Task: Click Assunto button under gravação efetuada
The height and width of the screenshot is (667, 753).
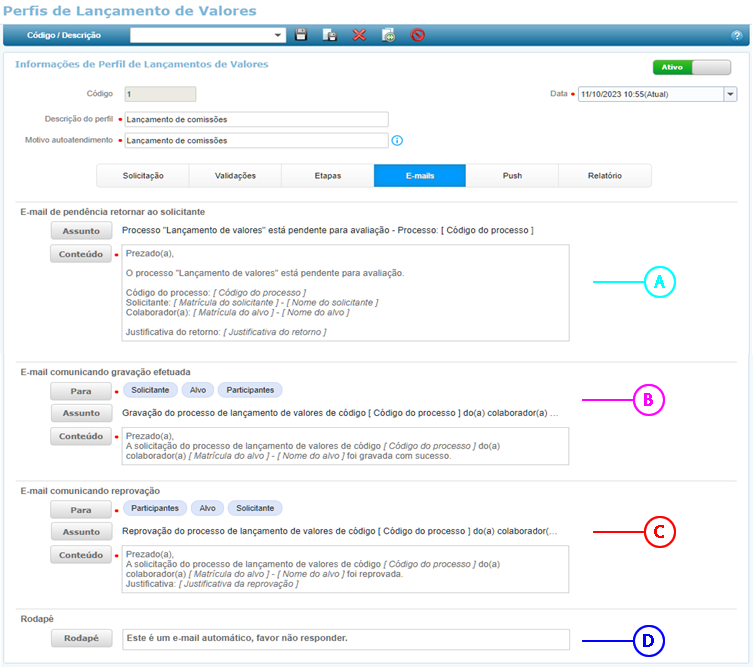Action: pyautogui.click(x=81, y=412)
